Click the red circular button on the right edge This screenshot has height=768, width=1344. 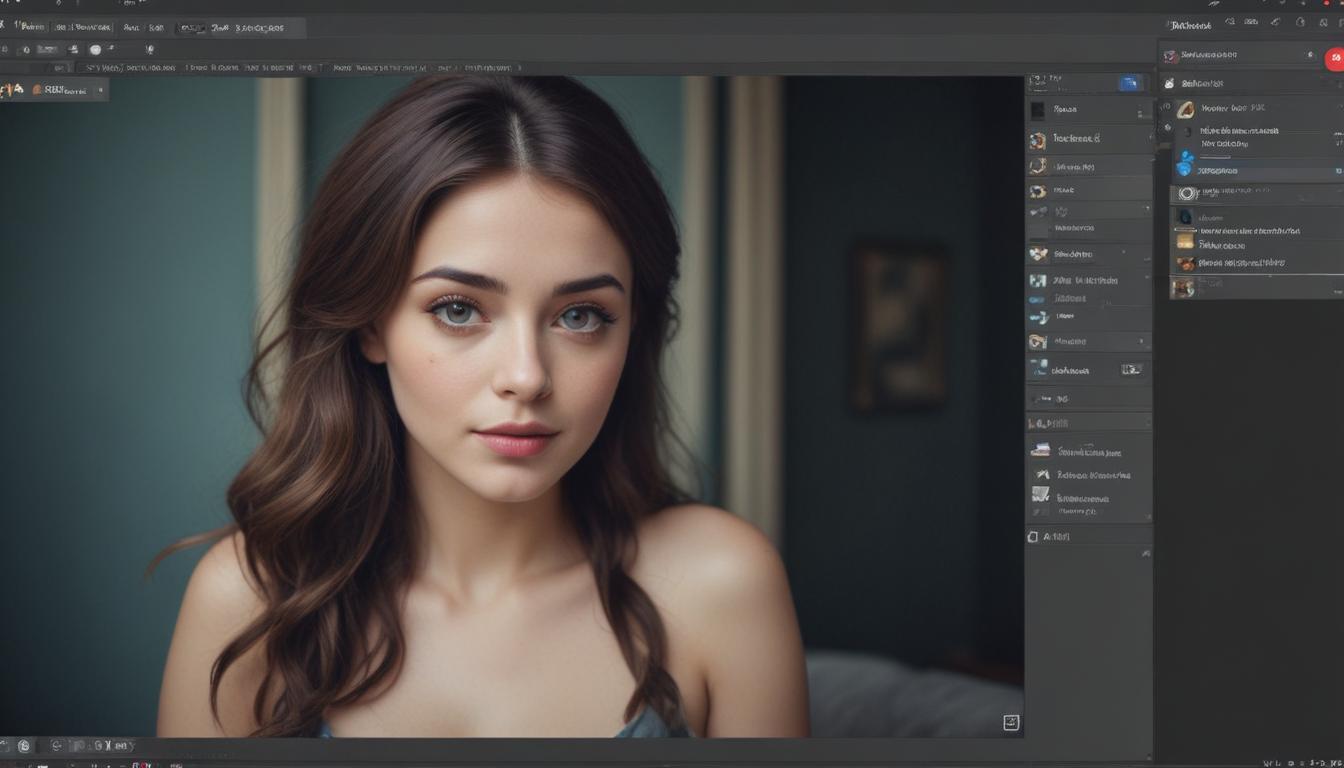coord(1335,58)
